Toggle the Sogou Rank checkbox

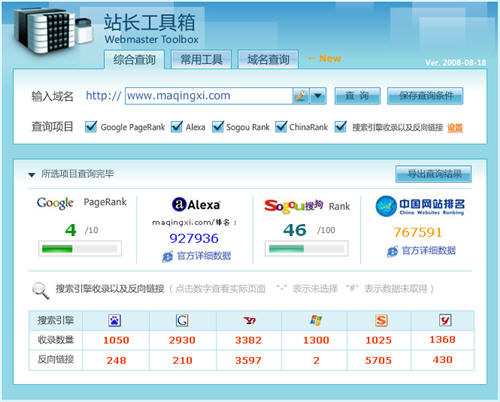[218, 127]
